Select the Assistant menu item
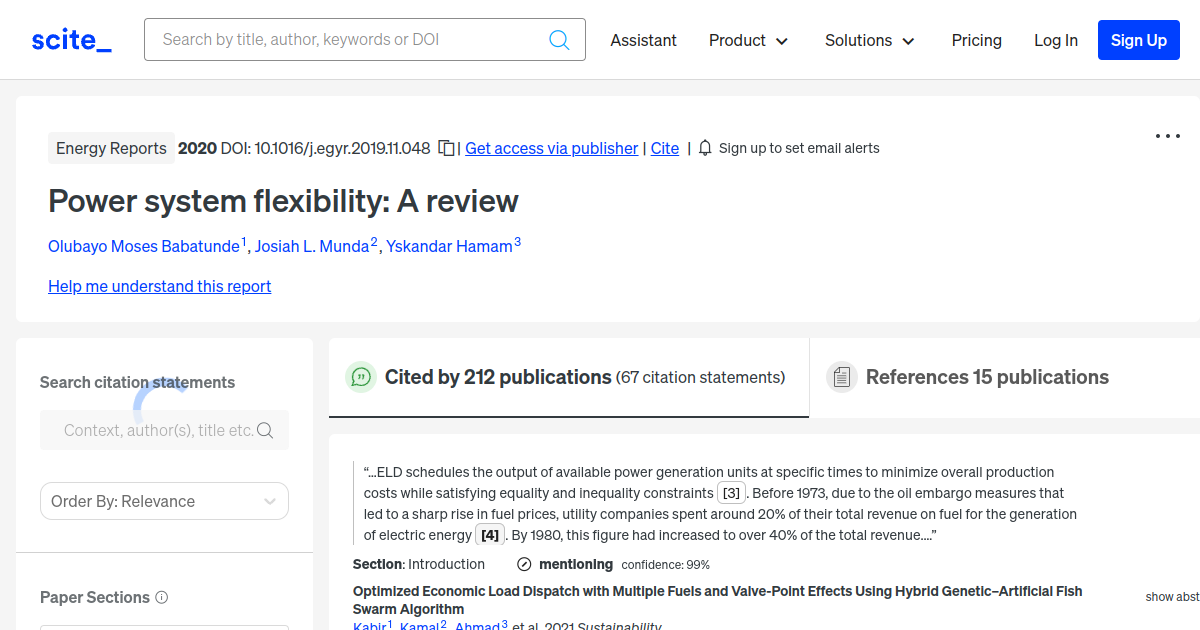1200x630 pixels. (643, 40)
